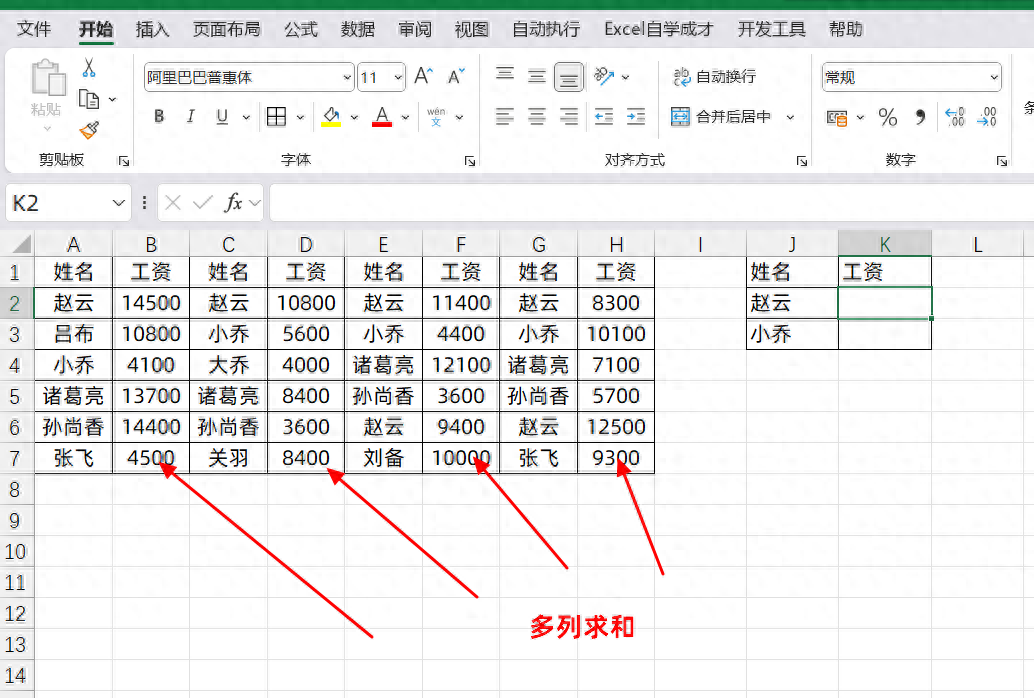The height and width of the screenshot is (698, 1034).
Task: Click the wén phonetic guide icon
Action: (436, 117)
